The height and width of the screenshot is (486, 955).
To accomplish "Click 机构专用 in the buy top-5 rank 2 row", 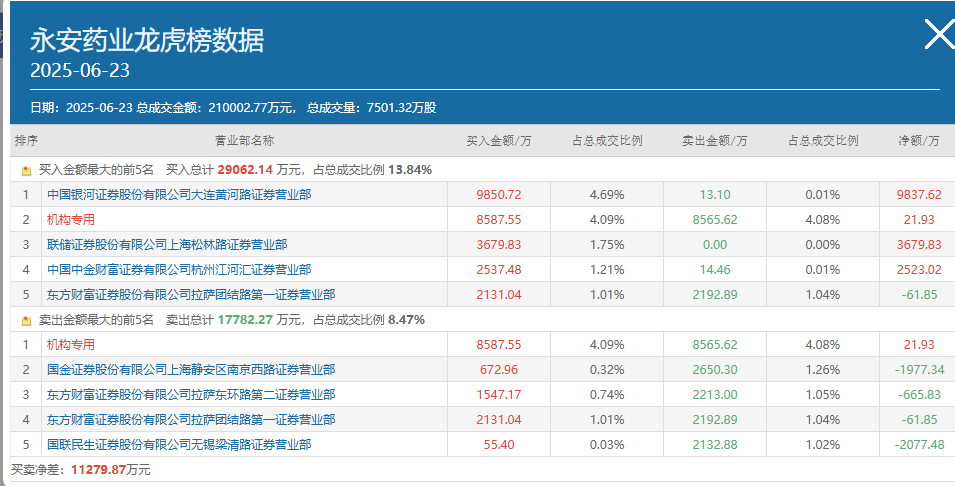I will click(71, 219).
